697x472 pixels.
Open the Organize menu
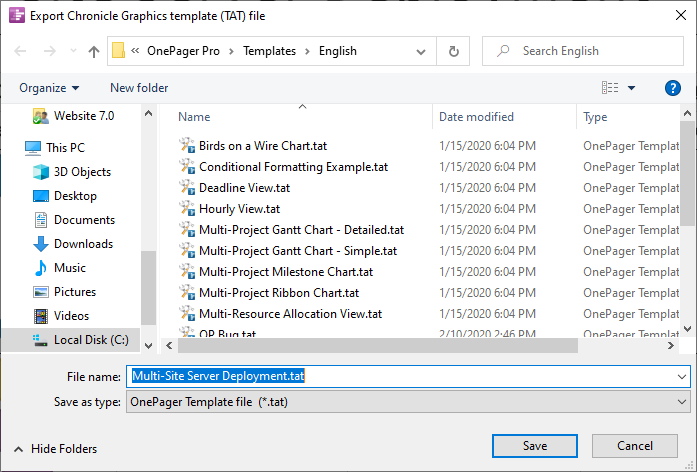[x=49, y=88]
